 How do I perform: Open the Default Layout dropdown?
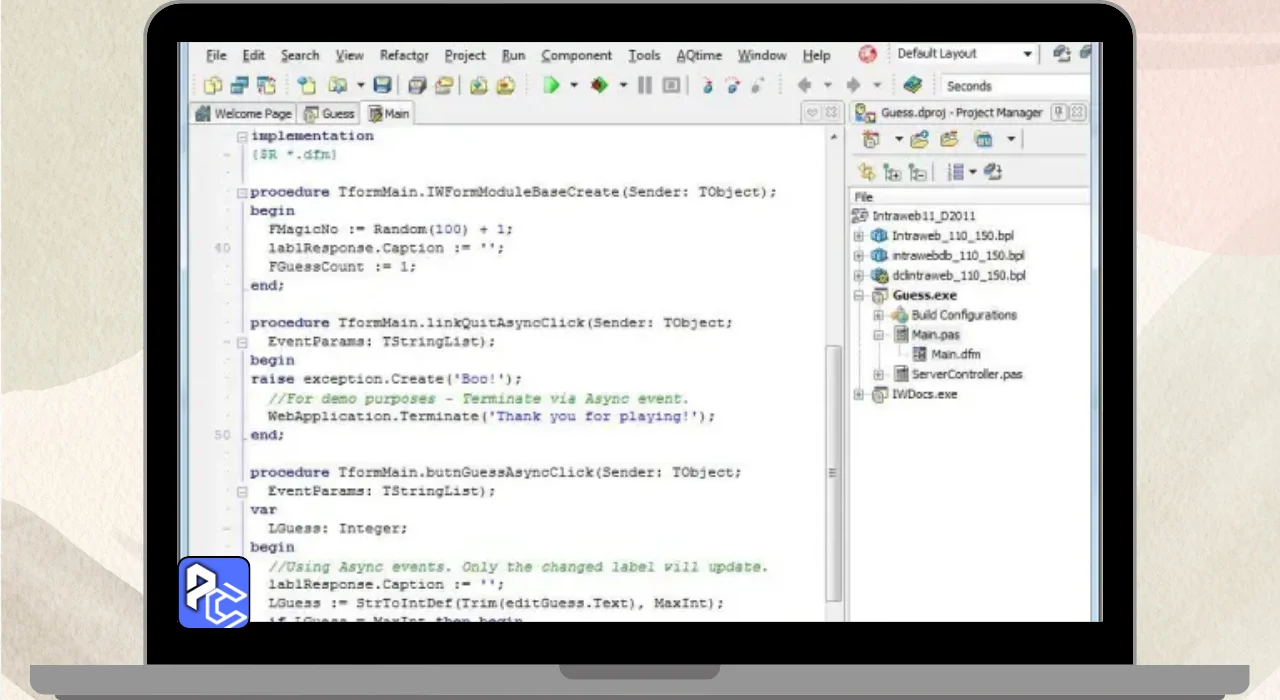pyautogui.click(x=1026, y=54)
